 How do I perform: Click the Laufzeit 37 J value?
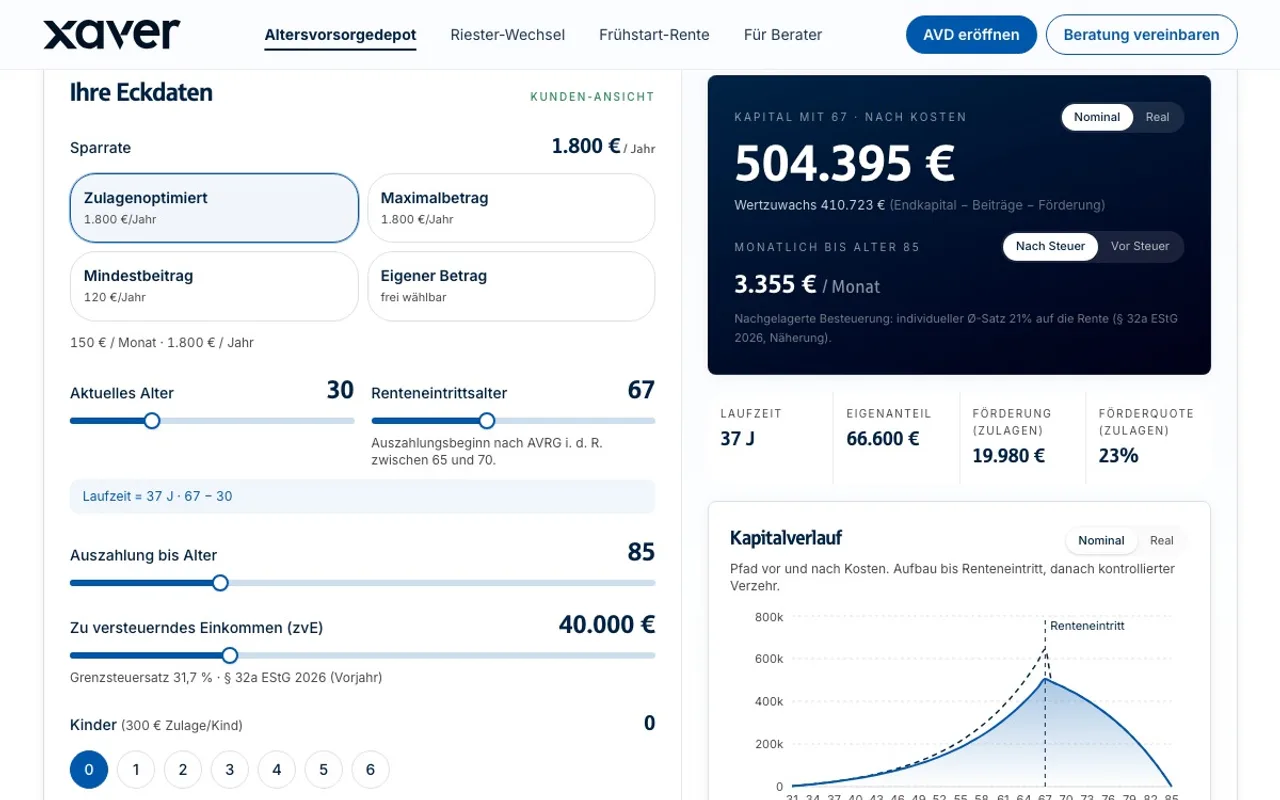click(737, 438)
